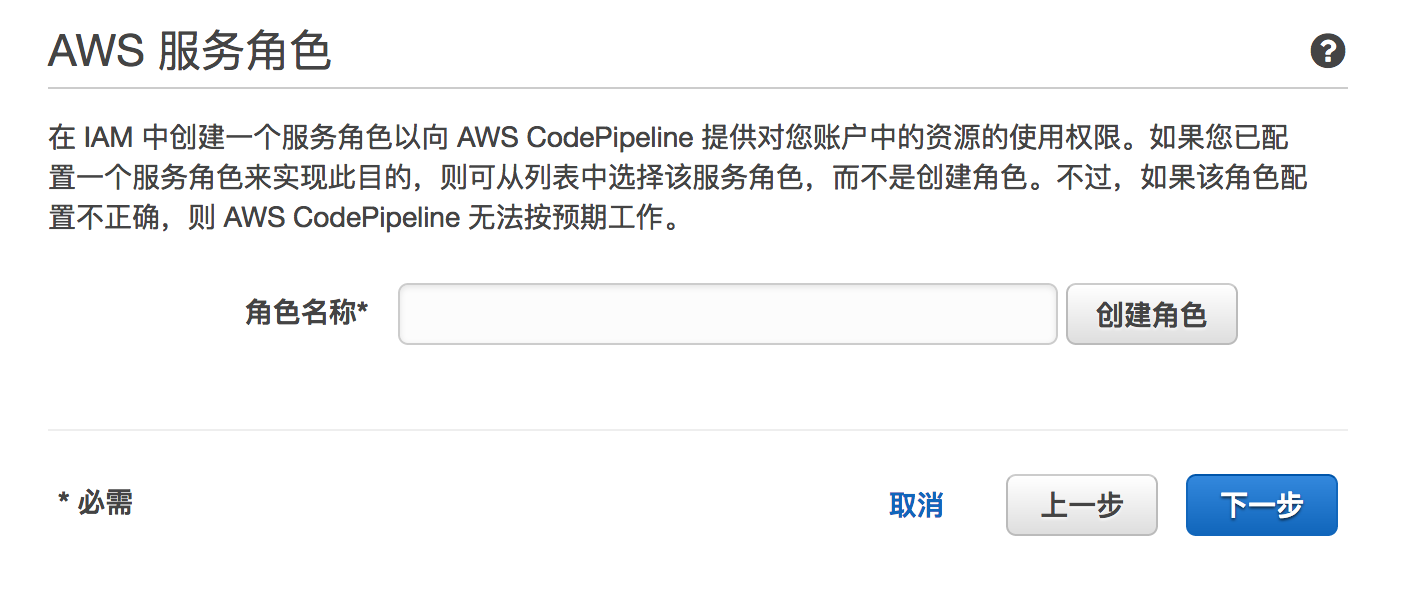Click description line starting with 置一个服务角色
The height and width of the screenshot is (594, 1420).
pos(677,178)
